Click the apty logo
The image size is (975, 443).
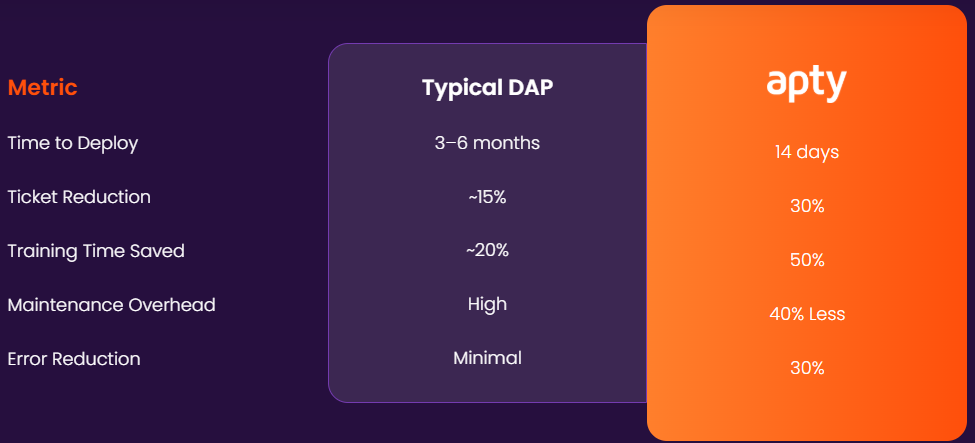pyautogui.click(x=806, y=84)
